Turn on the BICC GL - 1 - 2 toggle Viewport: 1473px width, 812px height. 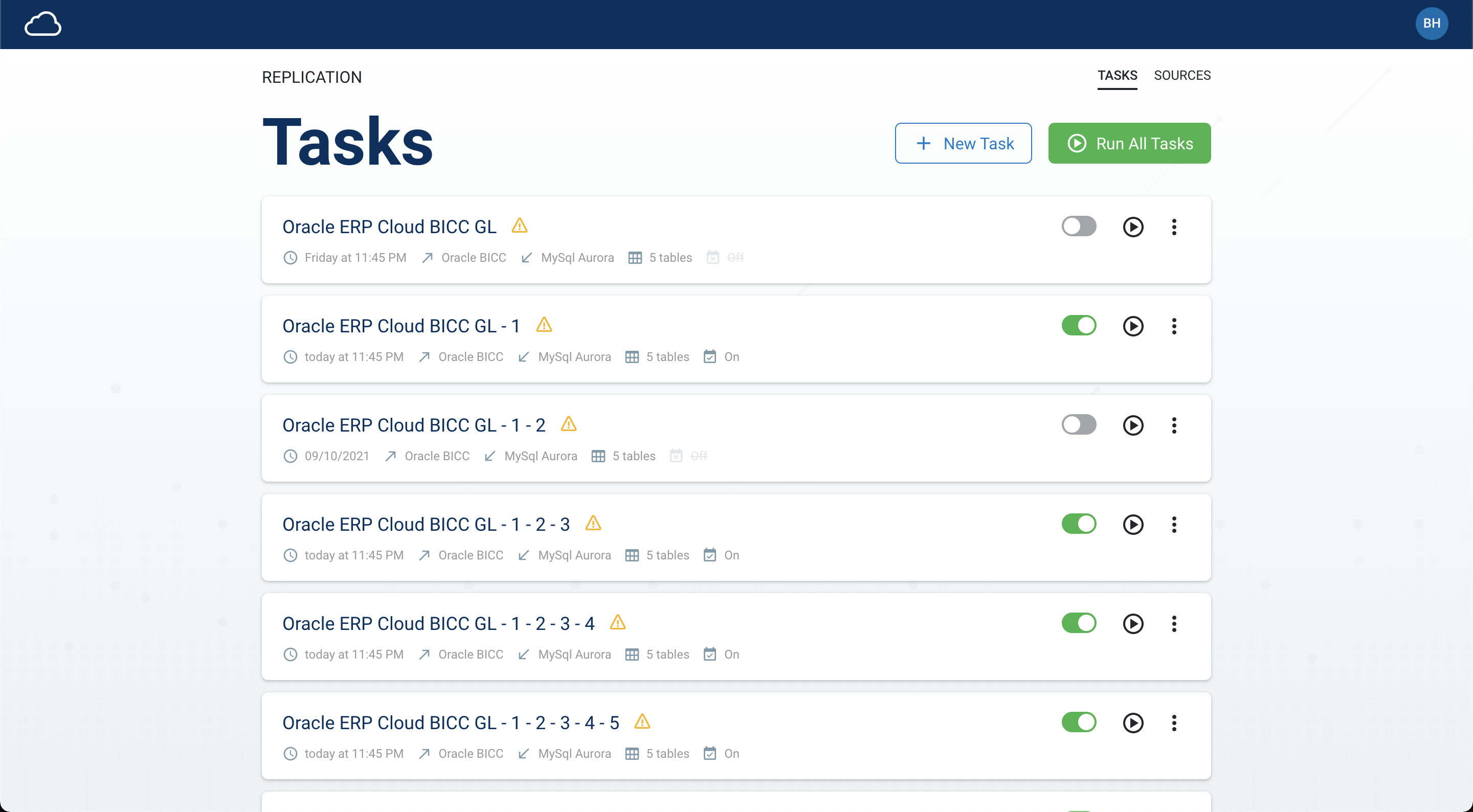[x=1079, y=425]
